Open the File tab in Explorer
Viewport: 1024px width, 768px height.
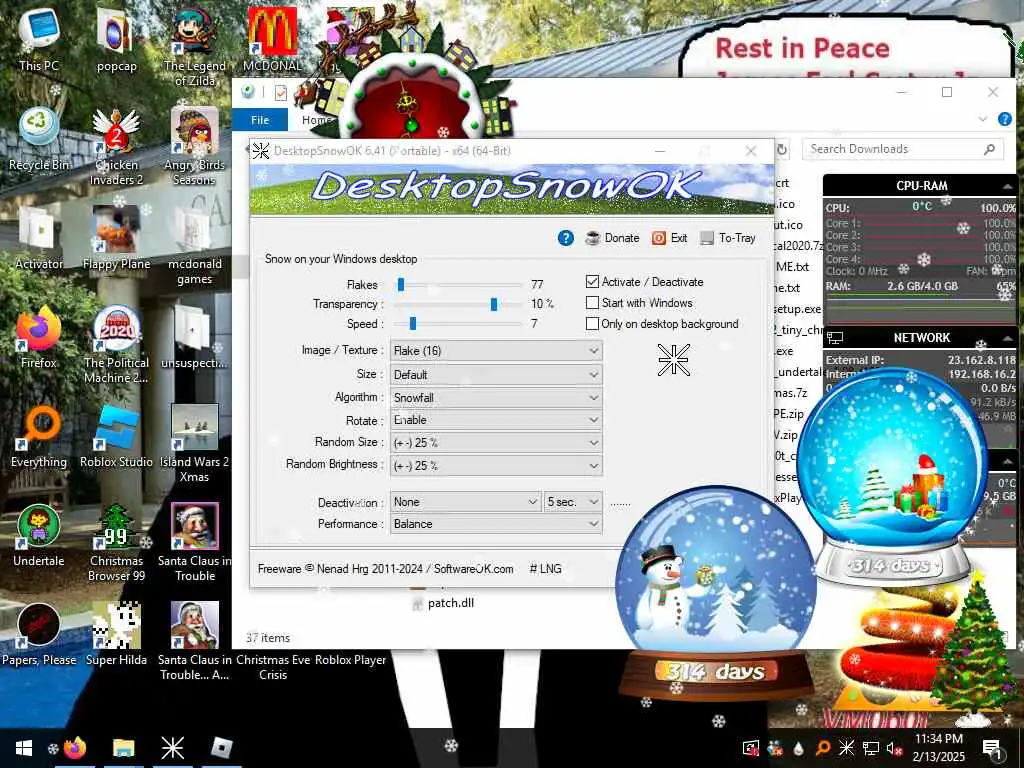260,120
